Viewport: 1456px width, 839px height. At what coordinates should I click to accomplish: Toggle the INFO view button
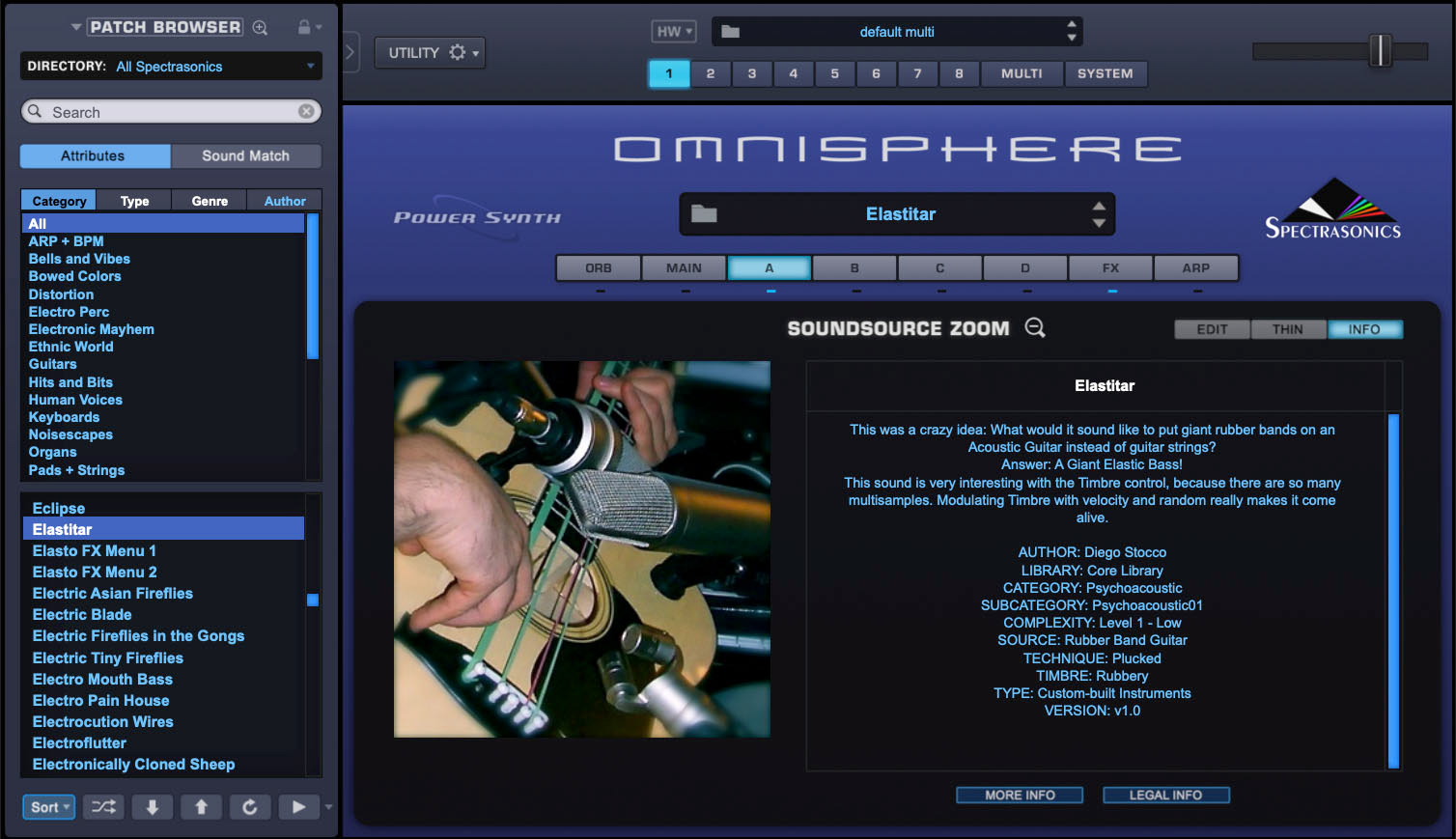[1364, 329]
